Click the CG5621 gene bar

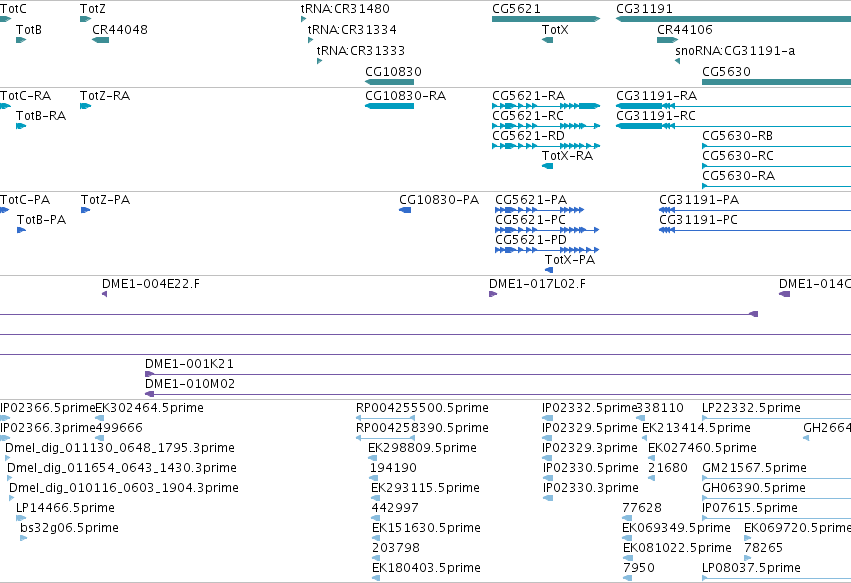point(546,19)
